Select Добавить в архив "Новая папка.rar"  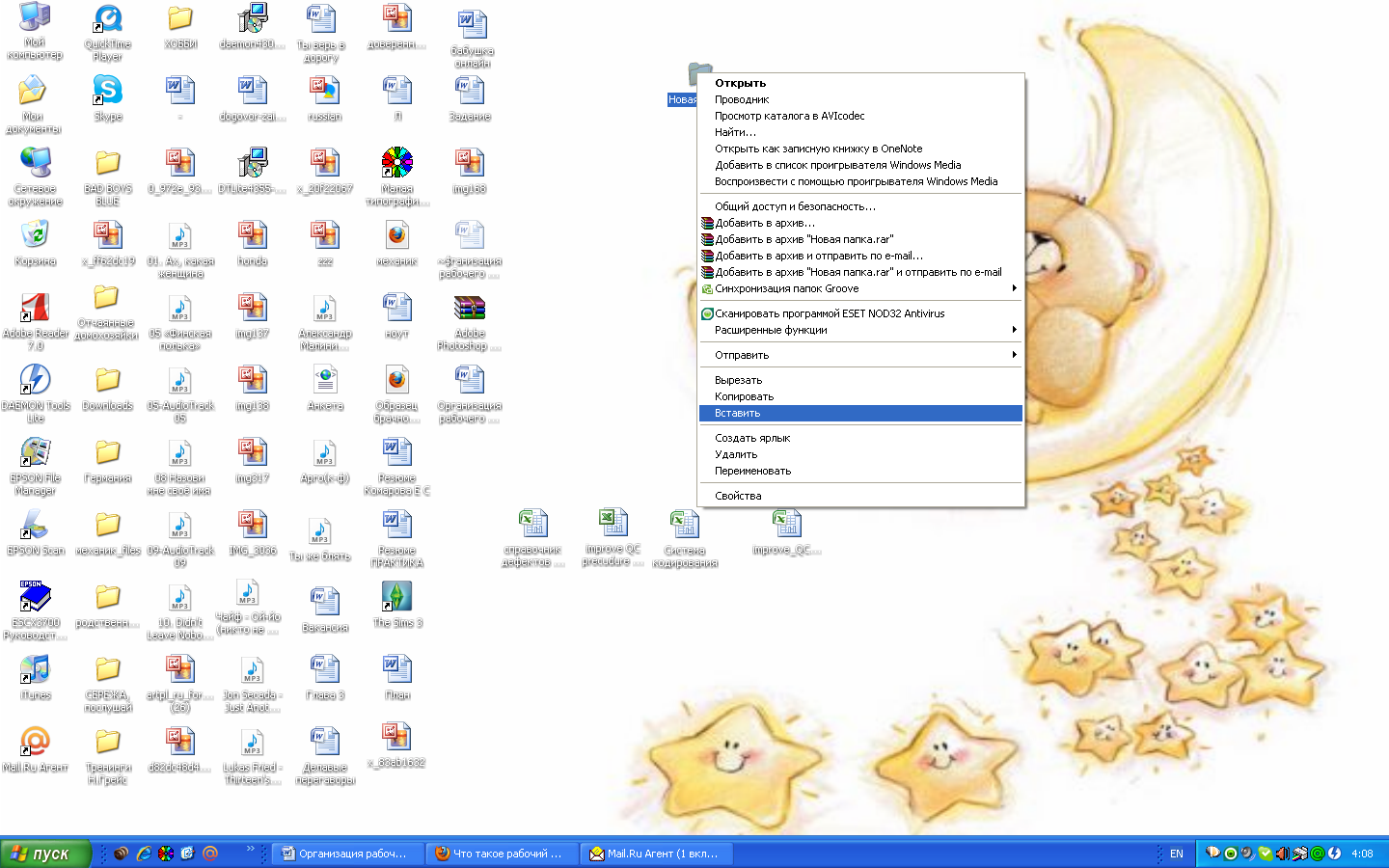(x=860, y=239)
